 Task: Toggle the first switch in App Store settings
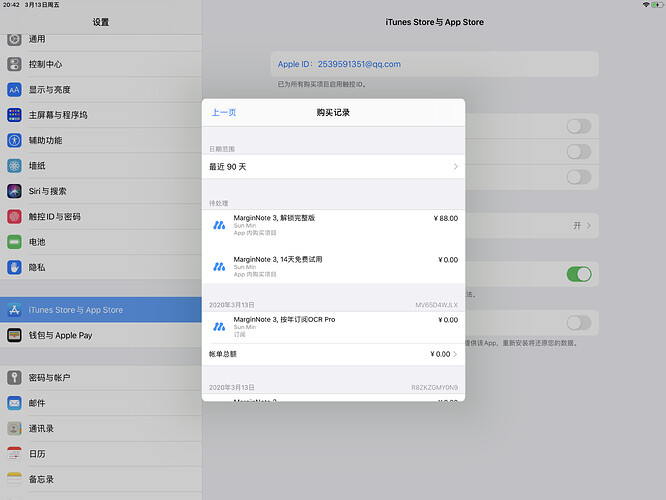click(579, 126)
